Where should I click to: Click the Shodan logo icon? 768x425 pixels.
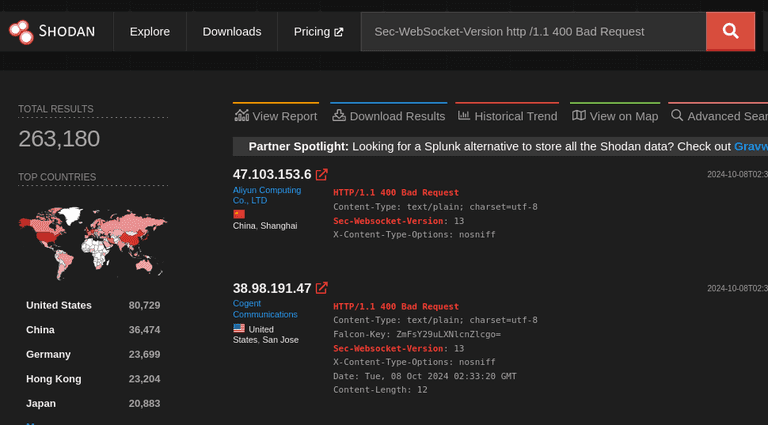pos(20,32)
